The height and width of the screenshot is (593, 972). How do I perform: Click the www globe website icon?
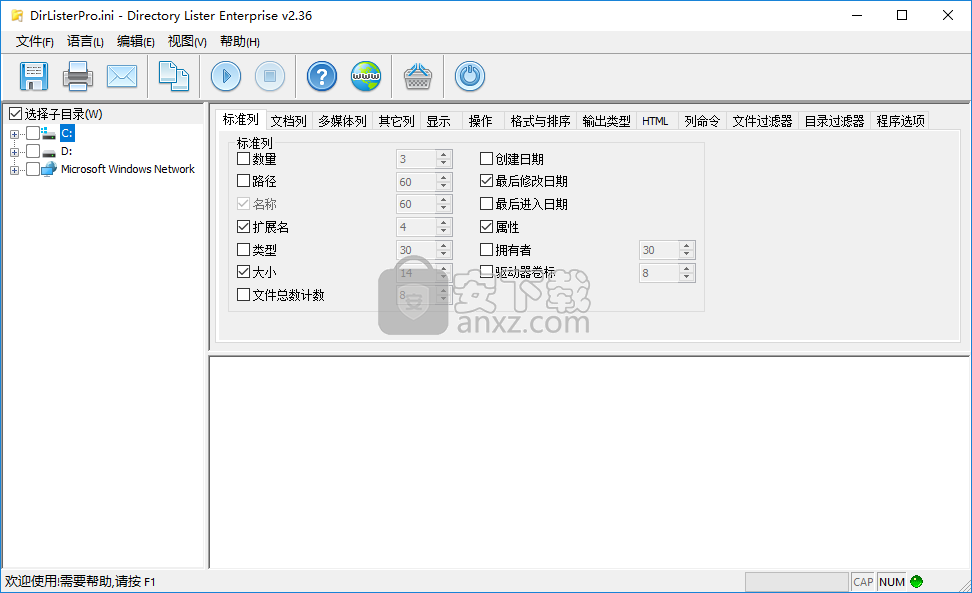point(365,76)
